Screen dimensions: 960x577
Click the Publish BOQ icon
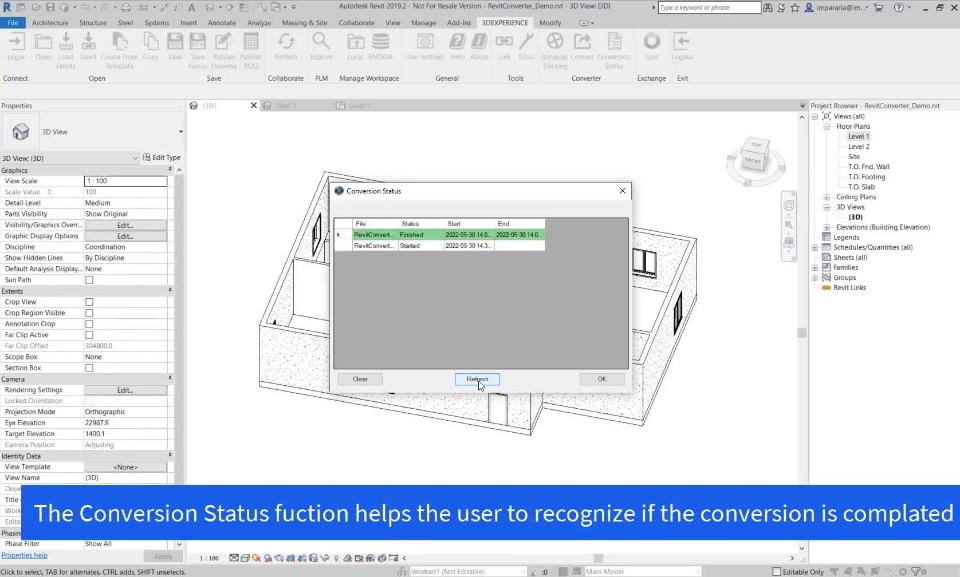250,51
